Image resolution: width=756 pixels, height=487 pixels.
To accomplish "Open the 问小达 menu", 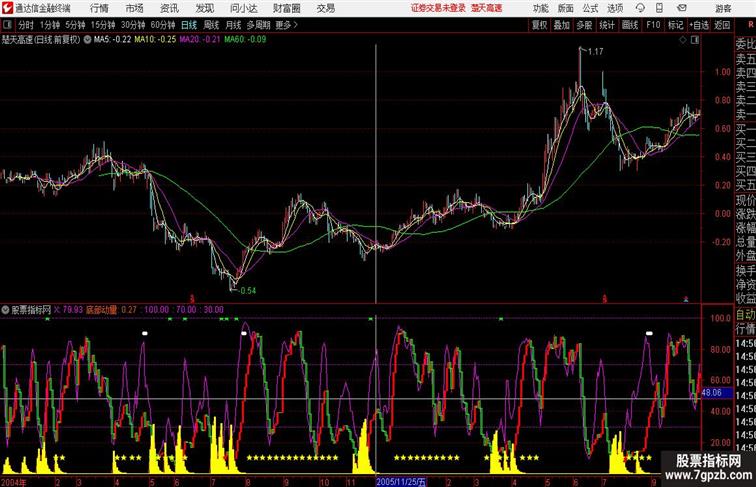I will [243, 8].
